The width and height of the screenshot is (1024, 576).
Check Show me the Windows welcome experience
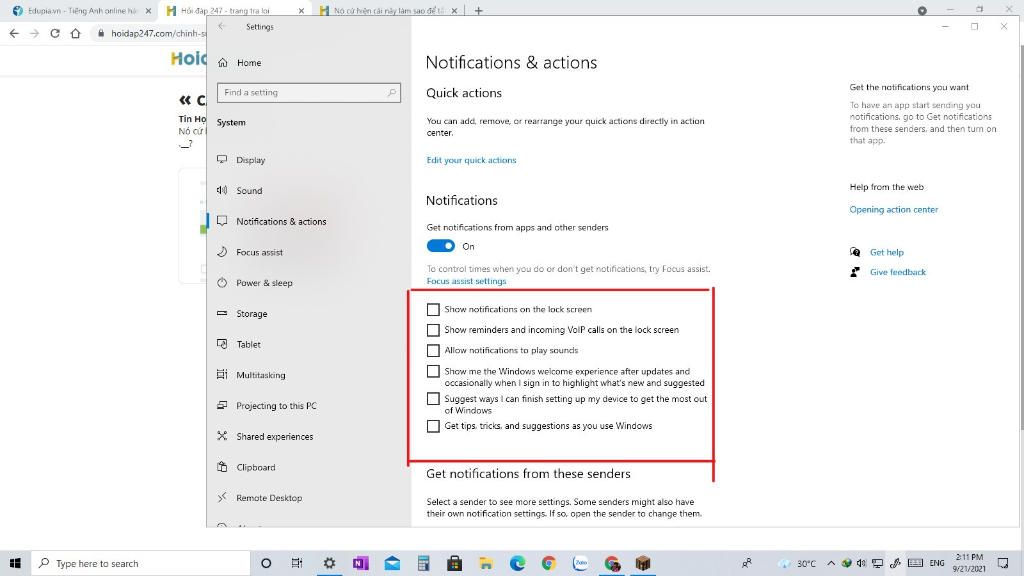point(433,372)
